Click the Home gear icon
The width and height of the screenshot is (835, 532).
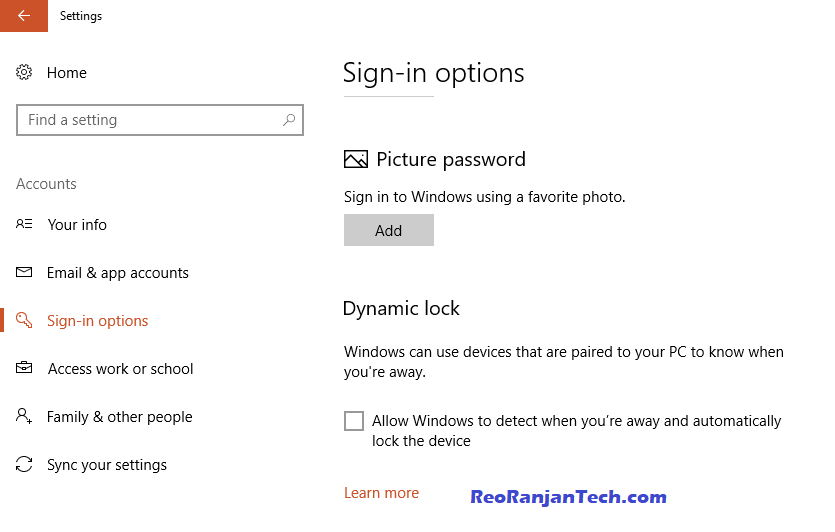[x=24, y=72]
